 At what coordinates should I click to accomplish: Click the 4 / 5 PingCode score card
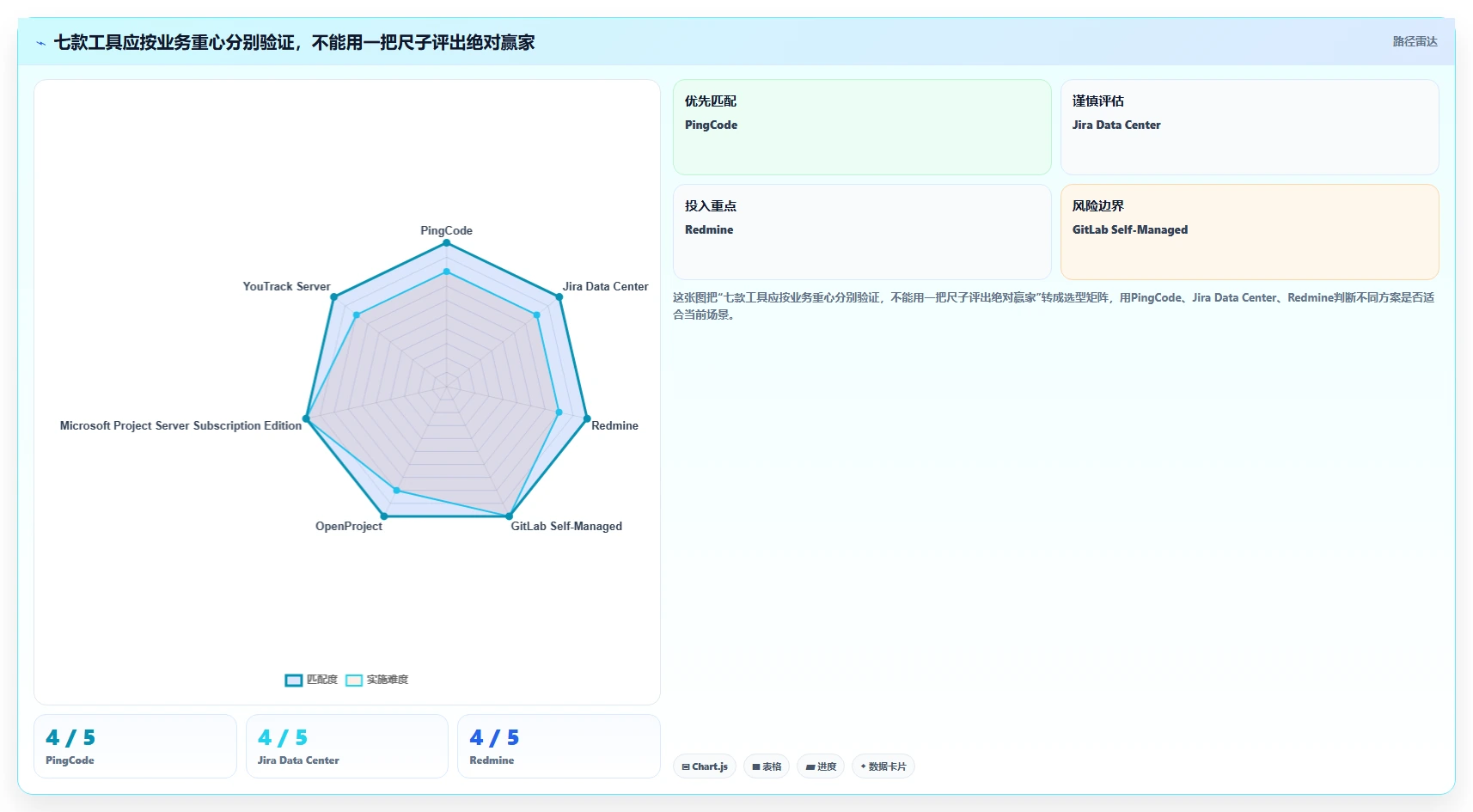tap(135, 747)
